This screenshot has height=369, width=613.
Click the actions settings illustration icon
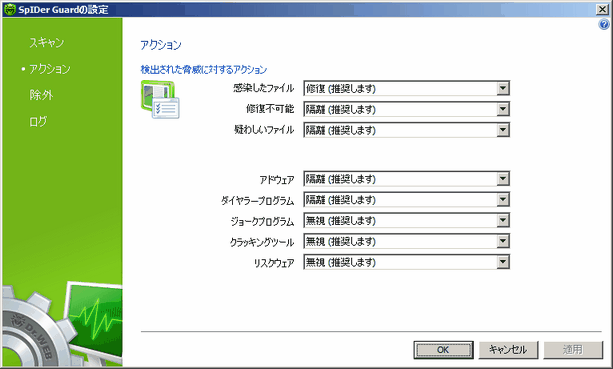point(160,100)
